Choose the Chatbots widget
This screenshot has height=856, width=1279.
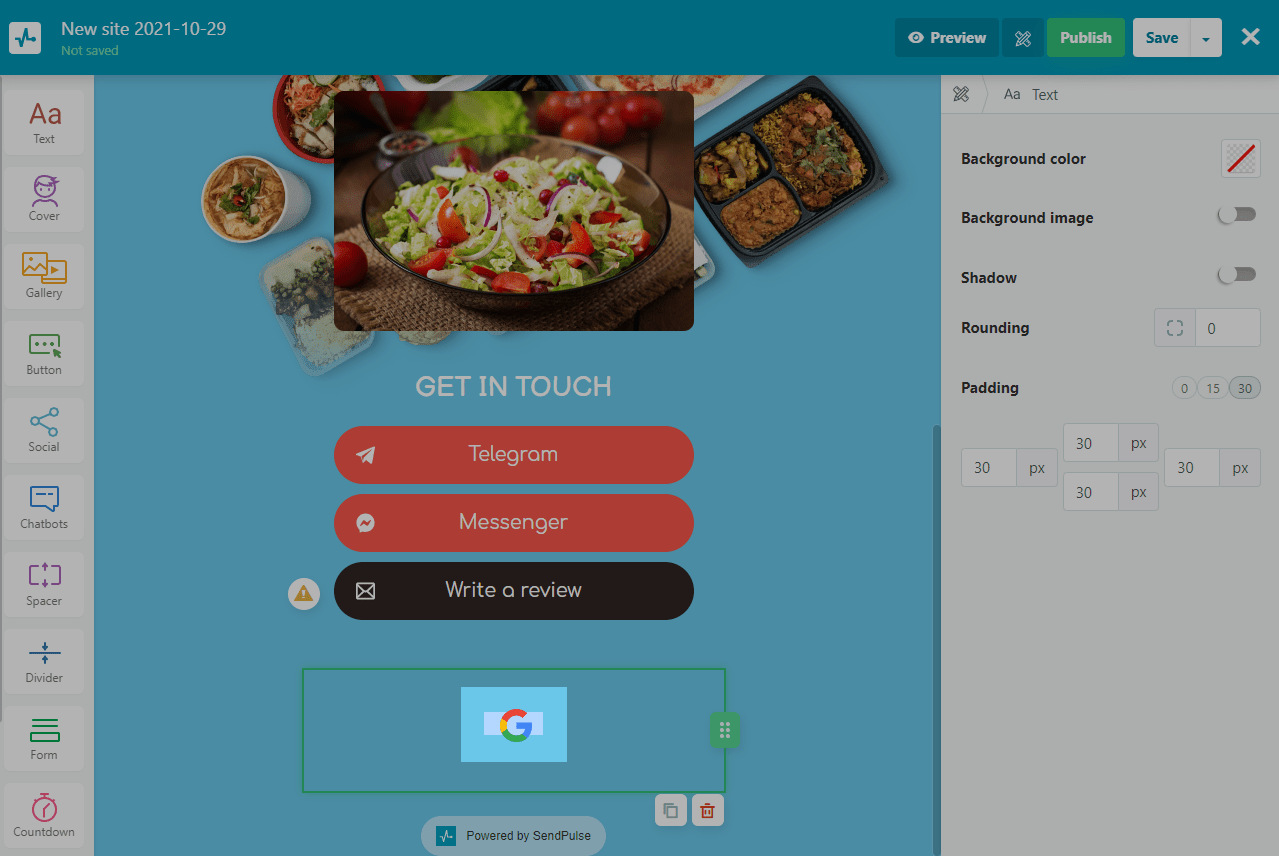pyautogui.click(x=44, y=507)
